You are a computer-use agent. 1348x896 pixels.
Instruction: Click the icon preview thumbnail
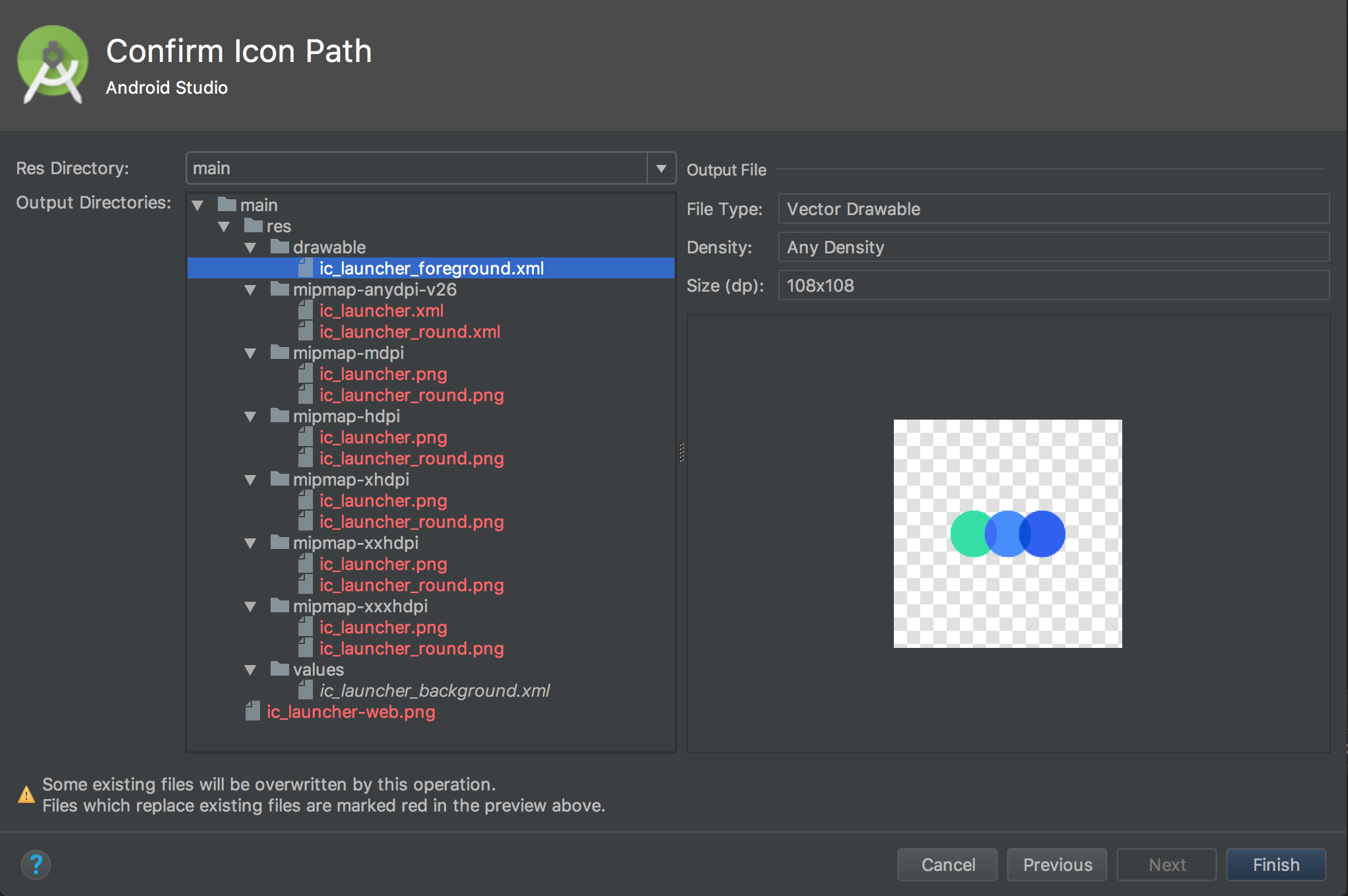[x=1007, y=533]
